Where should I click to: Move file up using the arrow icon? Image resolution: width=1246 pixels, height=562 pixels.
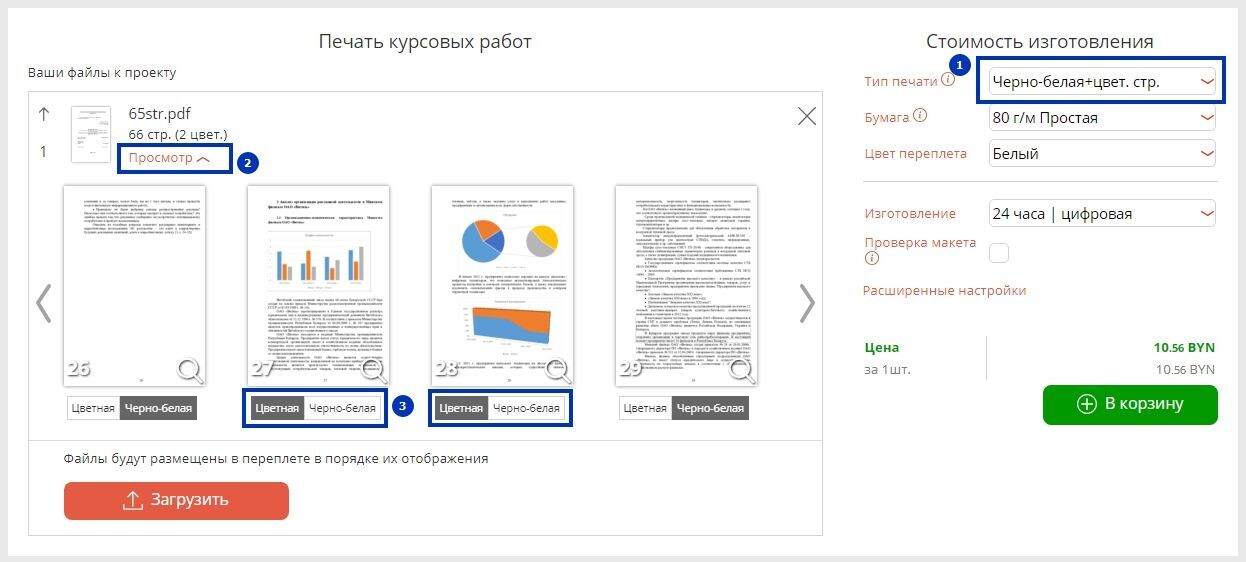click(43, 114)
